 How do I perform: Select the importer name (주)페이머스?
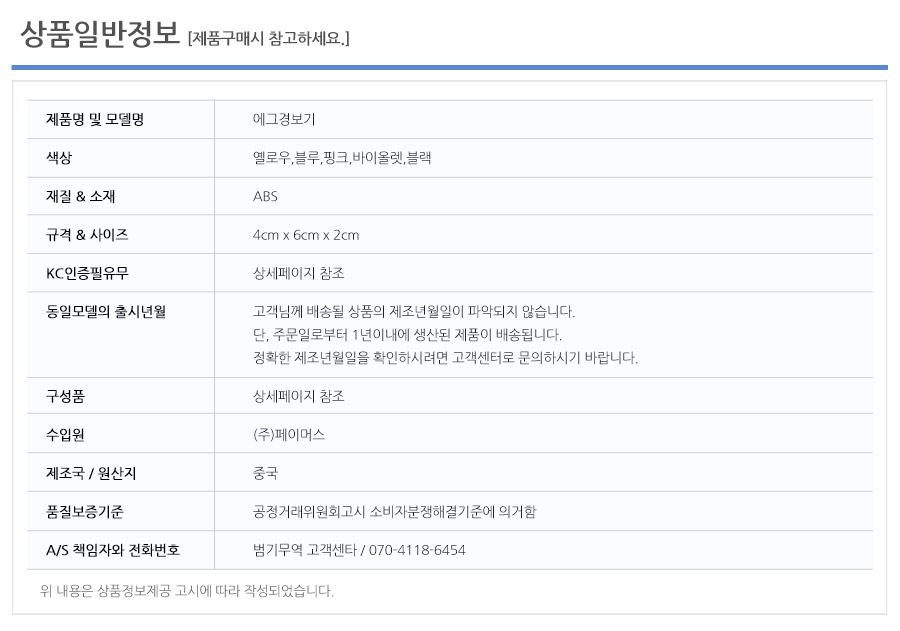289,435
